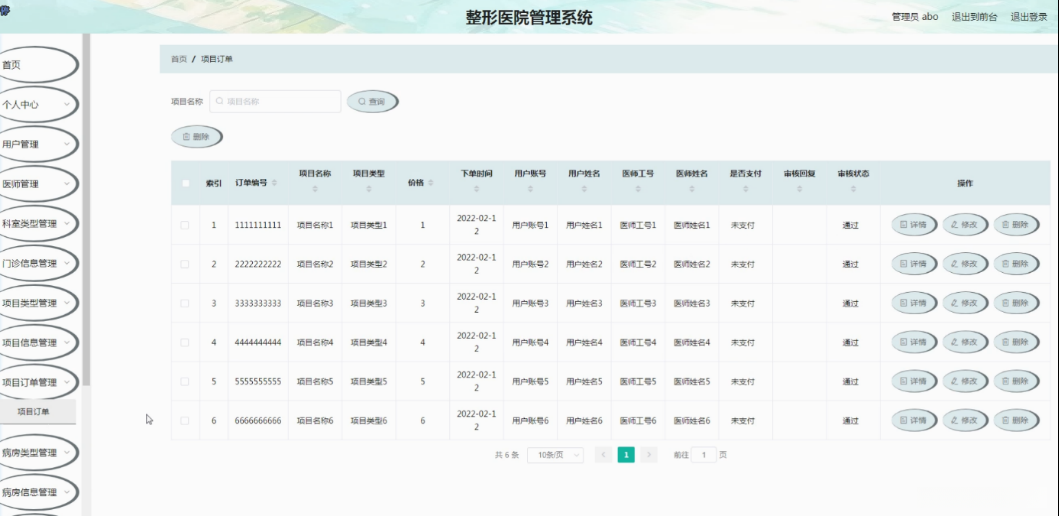Click 修改 pencil for order 2222222222
The image size is (1059, 516).
point(954,264)
